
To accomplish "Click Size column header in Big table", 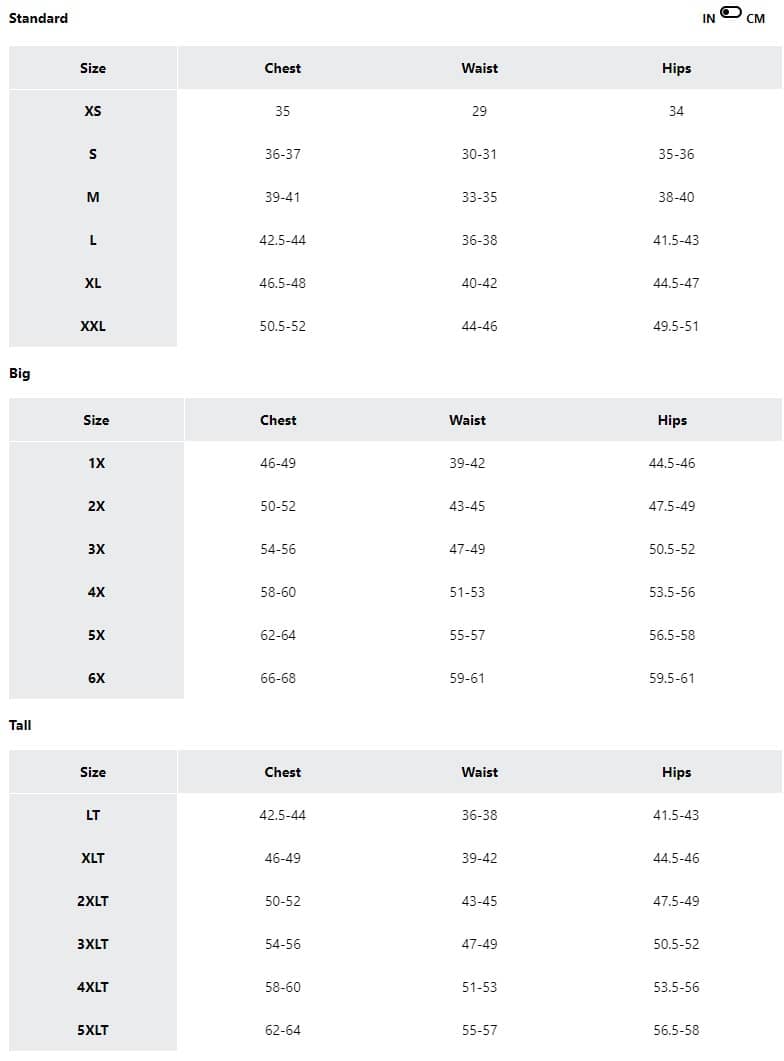I will (96, 420).
